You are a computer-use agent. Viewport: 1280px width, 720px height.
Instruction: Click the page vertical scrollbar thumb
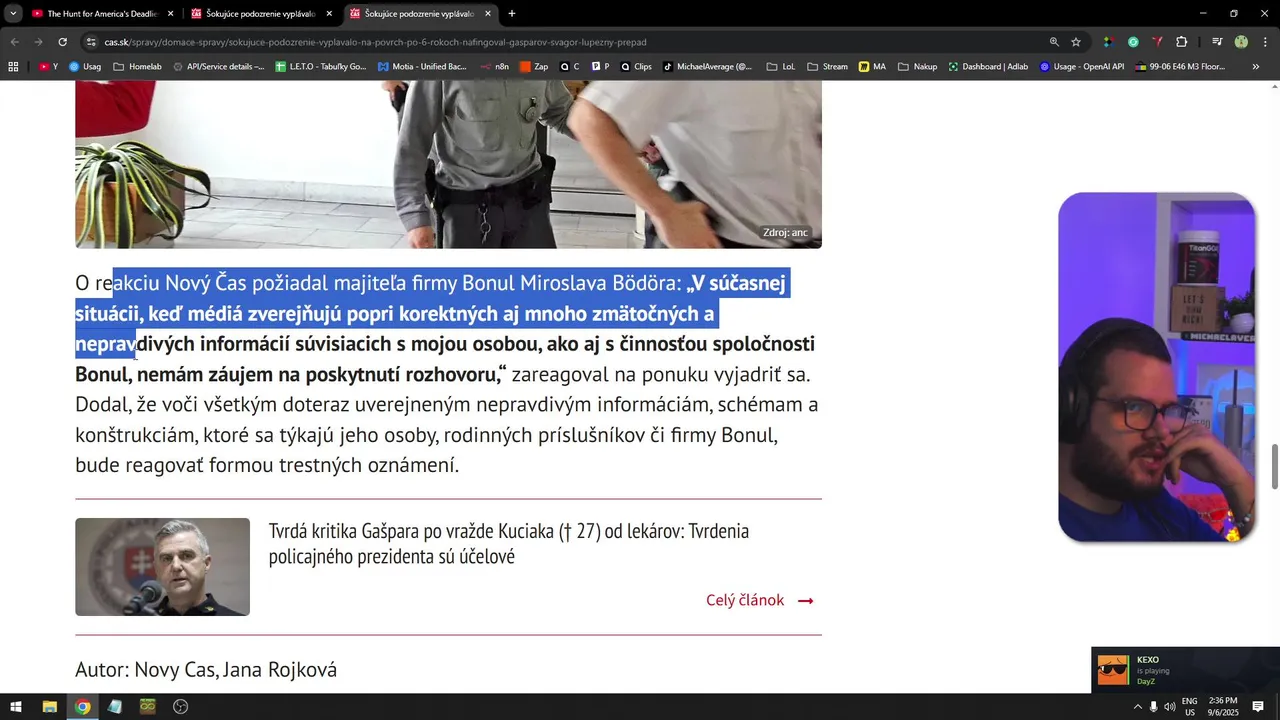[1274, 467]
